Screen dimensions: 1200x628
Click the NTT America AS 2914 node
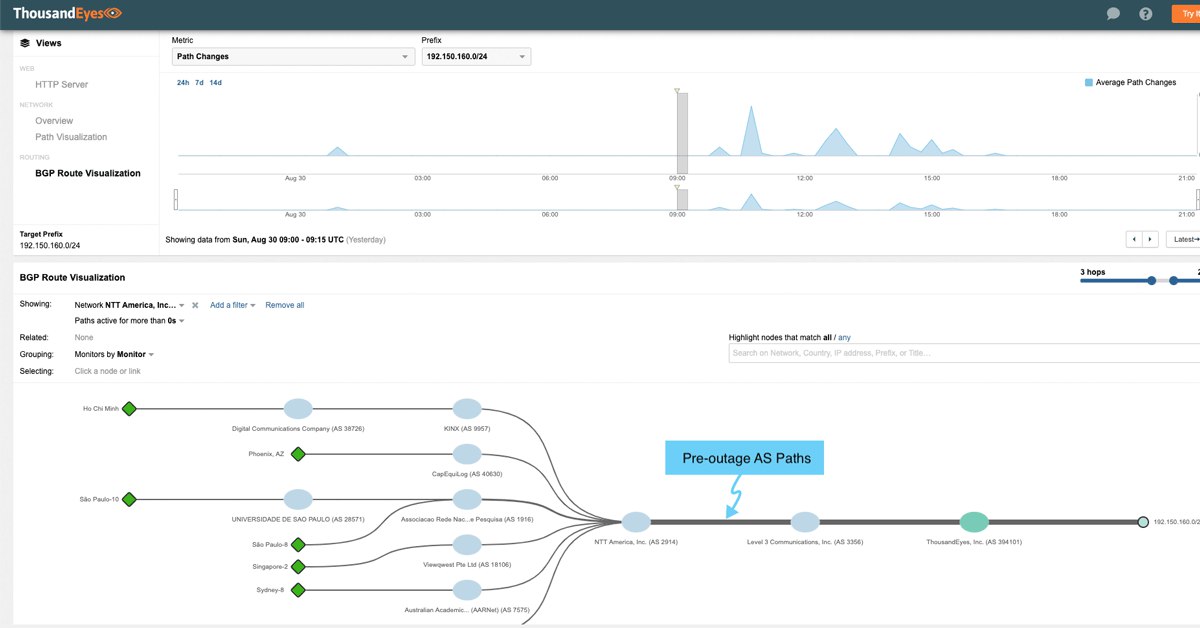636,522
